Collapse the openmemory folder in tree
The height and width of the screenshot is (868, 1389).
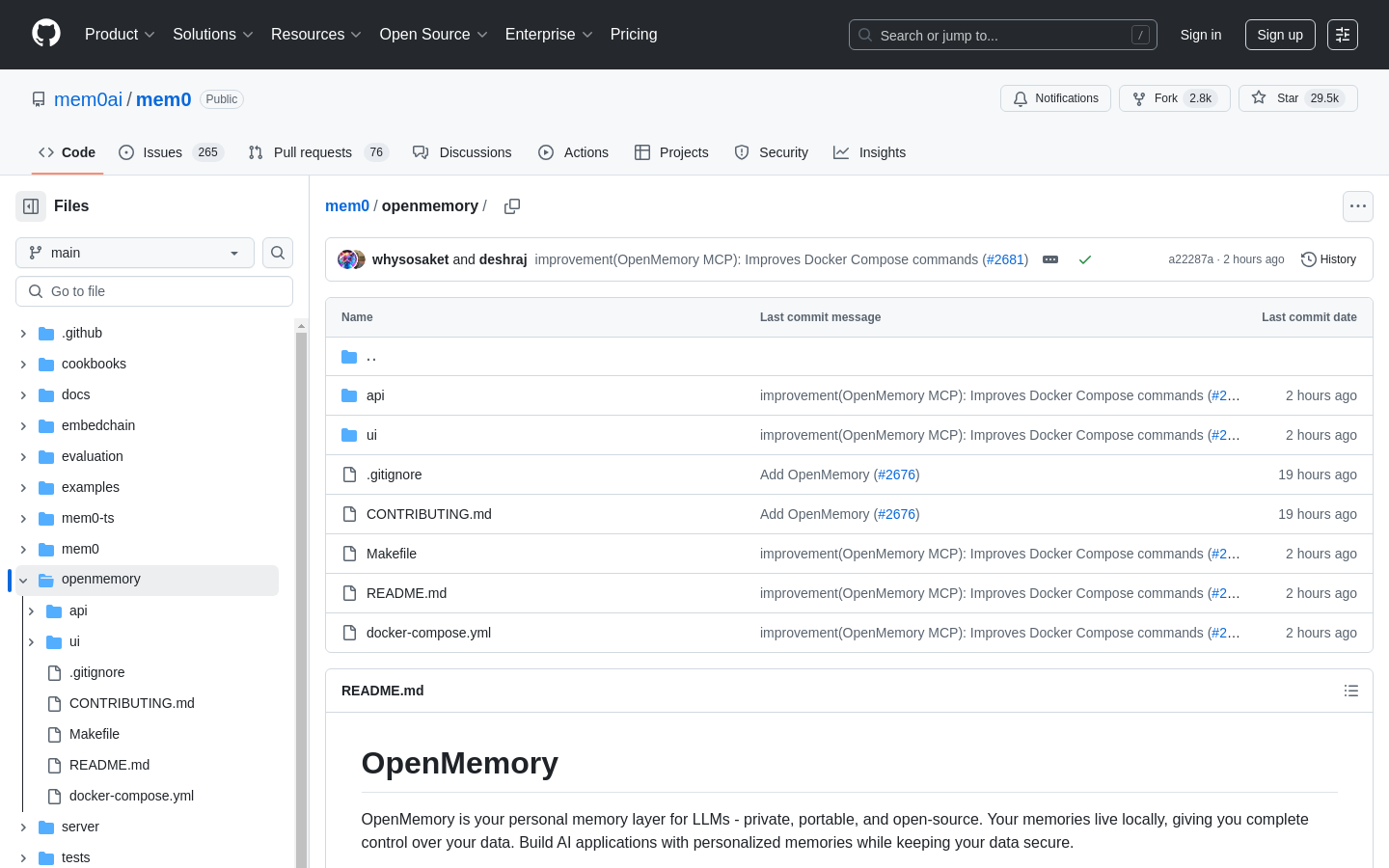23,581
